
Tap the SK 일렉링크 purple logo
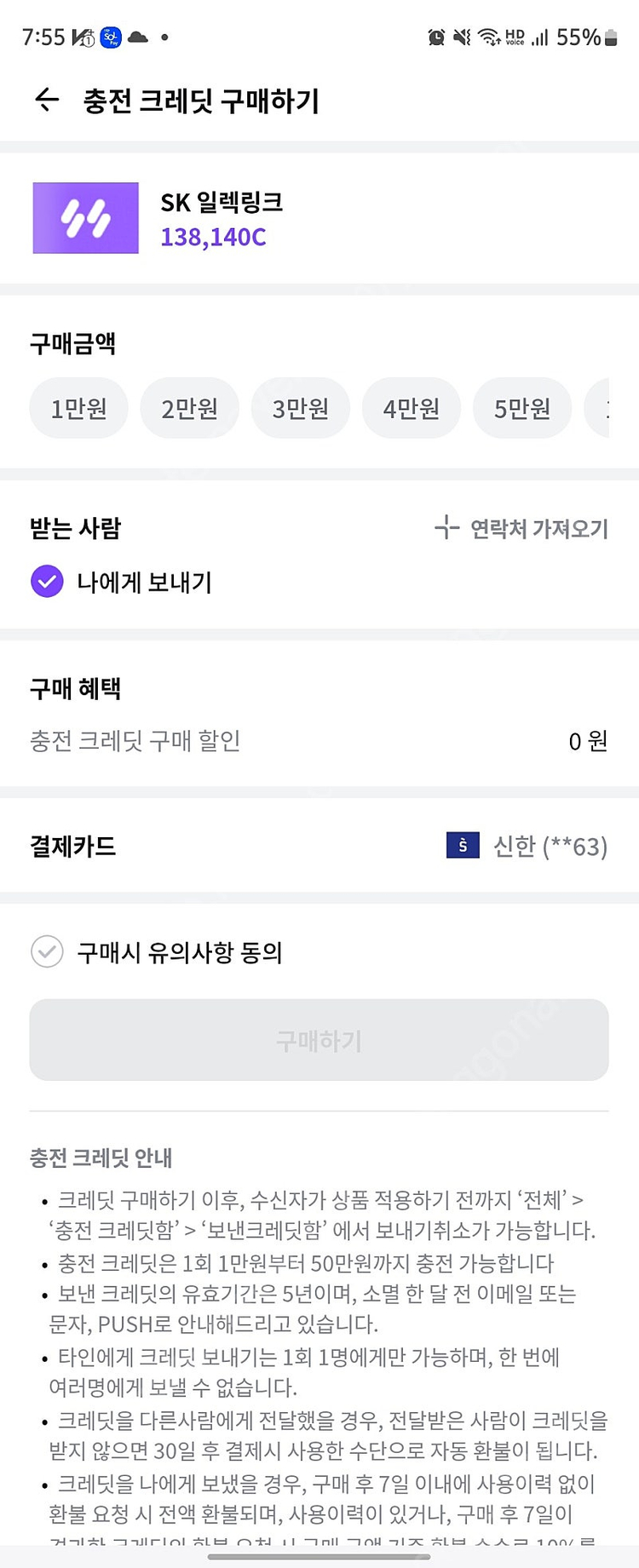(85, 218)
